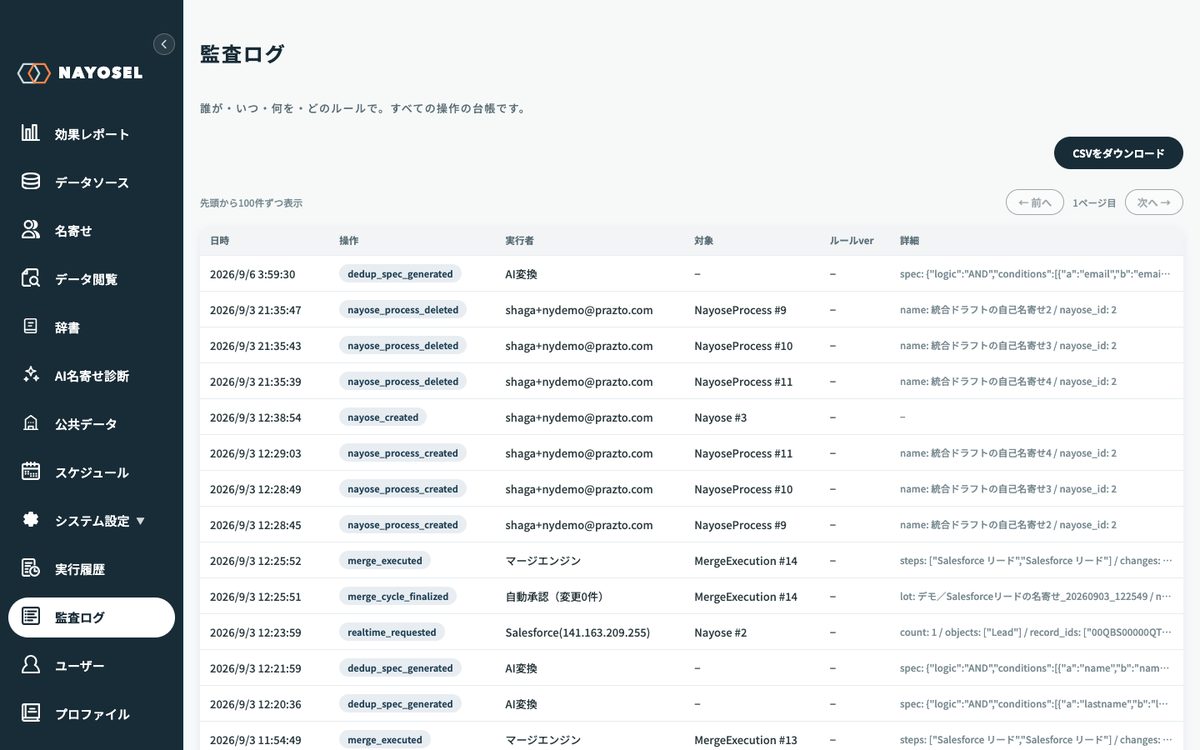Expand the システム設定 submenu arrow
1200x750 pixels.
(140, 521)
